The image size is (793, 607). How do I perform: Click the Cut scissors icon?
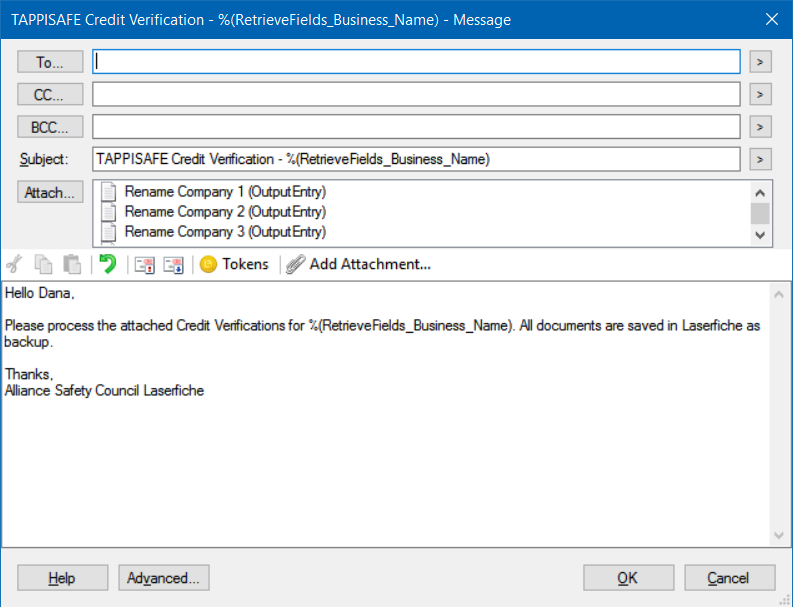pyautogui.click(x=15, y=264)
